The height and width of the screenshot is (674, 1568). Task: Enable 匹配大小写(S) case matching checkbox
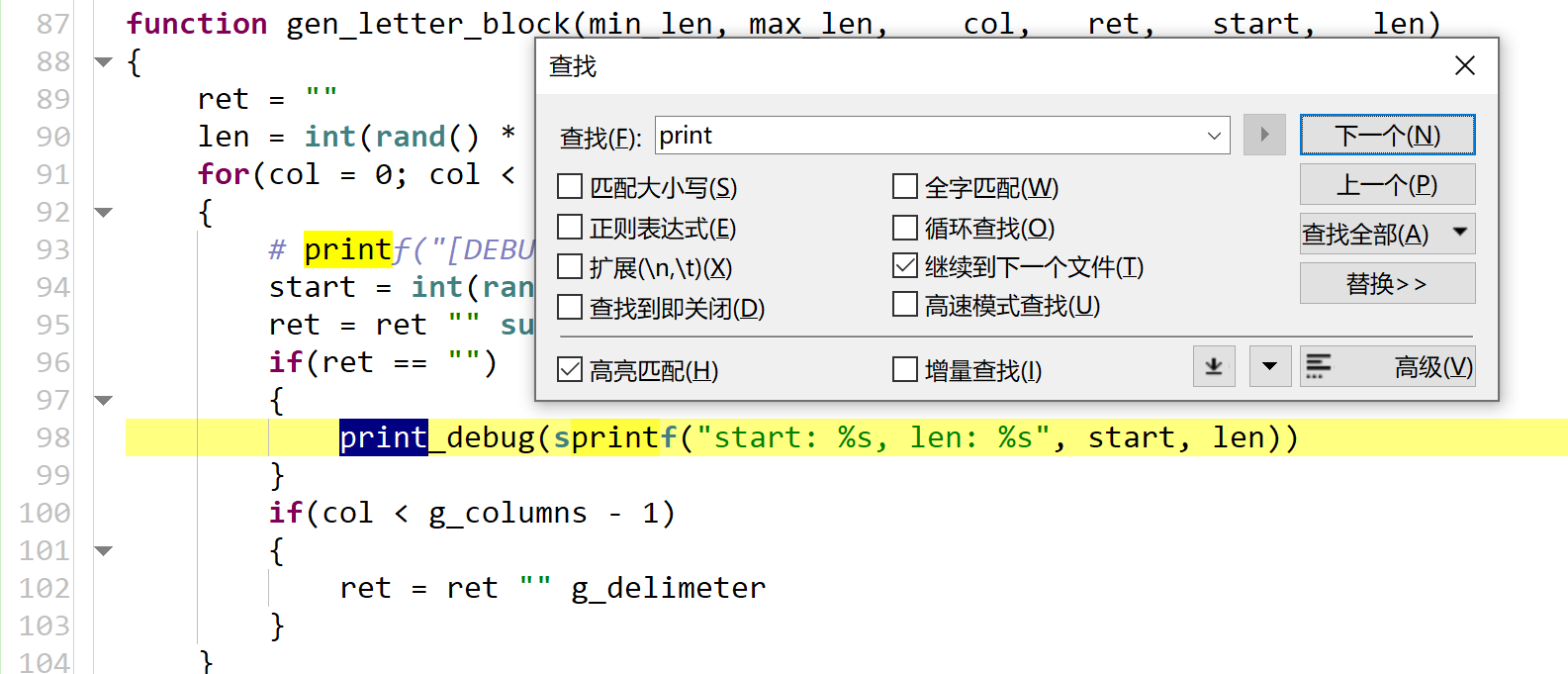click(570, 186)
